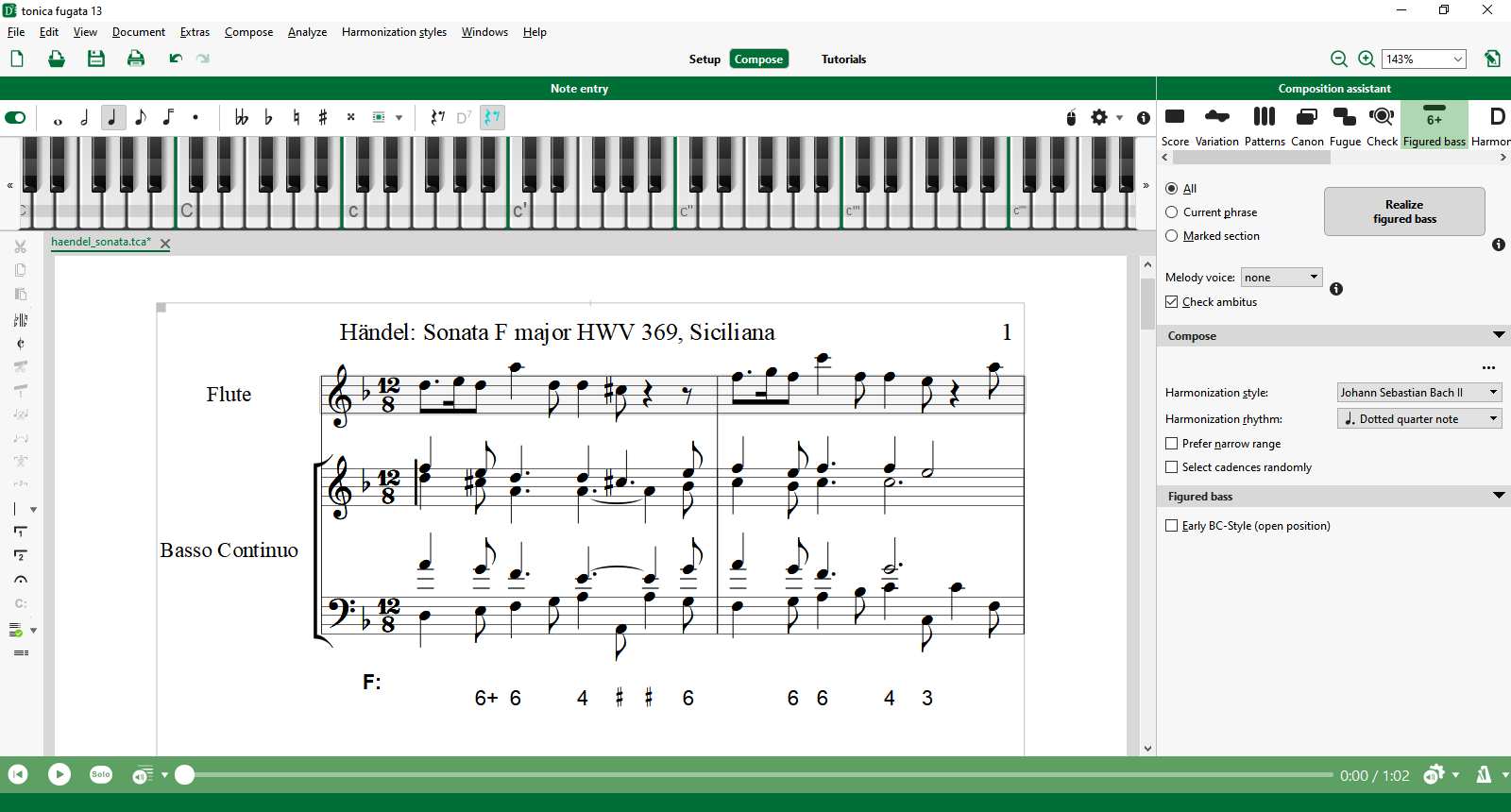The height and width of the screenshot is (812, 1511).
Task: Collapse the Compose section
Action: click(1499, 336)
